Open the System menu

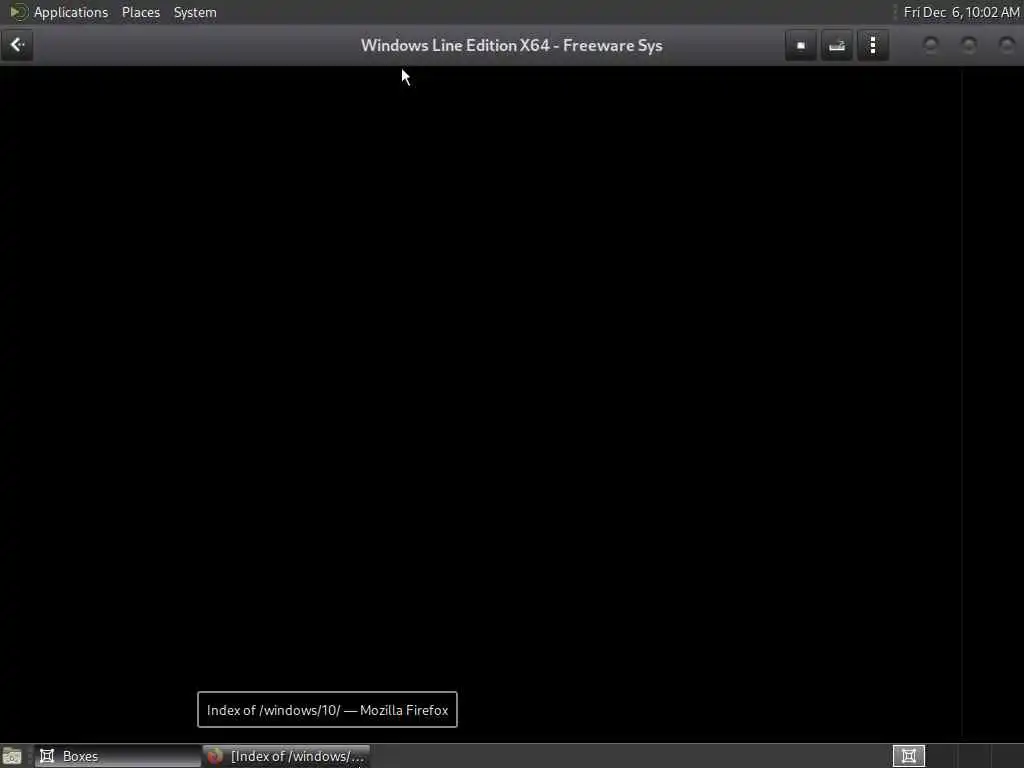(195, 12)
